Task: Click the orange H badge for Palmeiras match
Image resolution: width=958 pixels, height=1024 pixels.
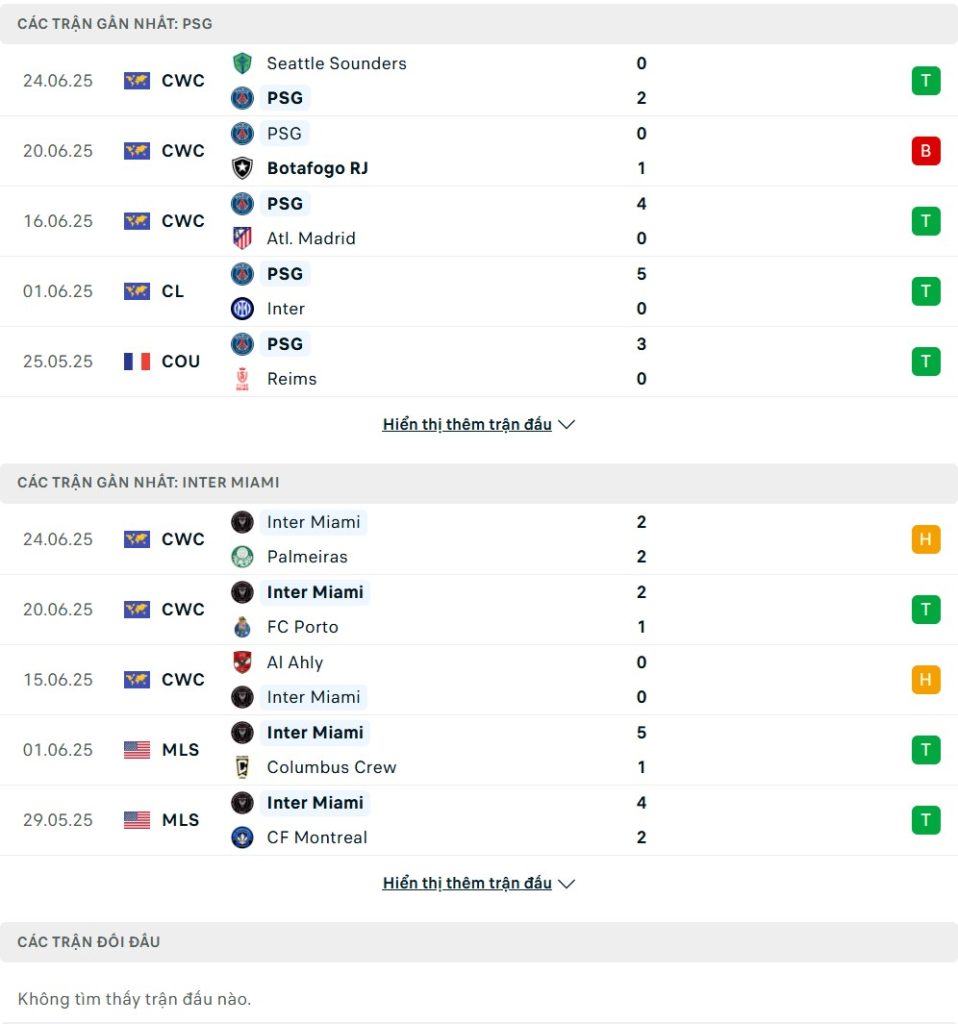Action: click(925, 539)
